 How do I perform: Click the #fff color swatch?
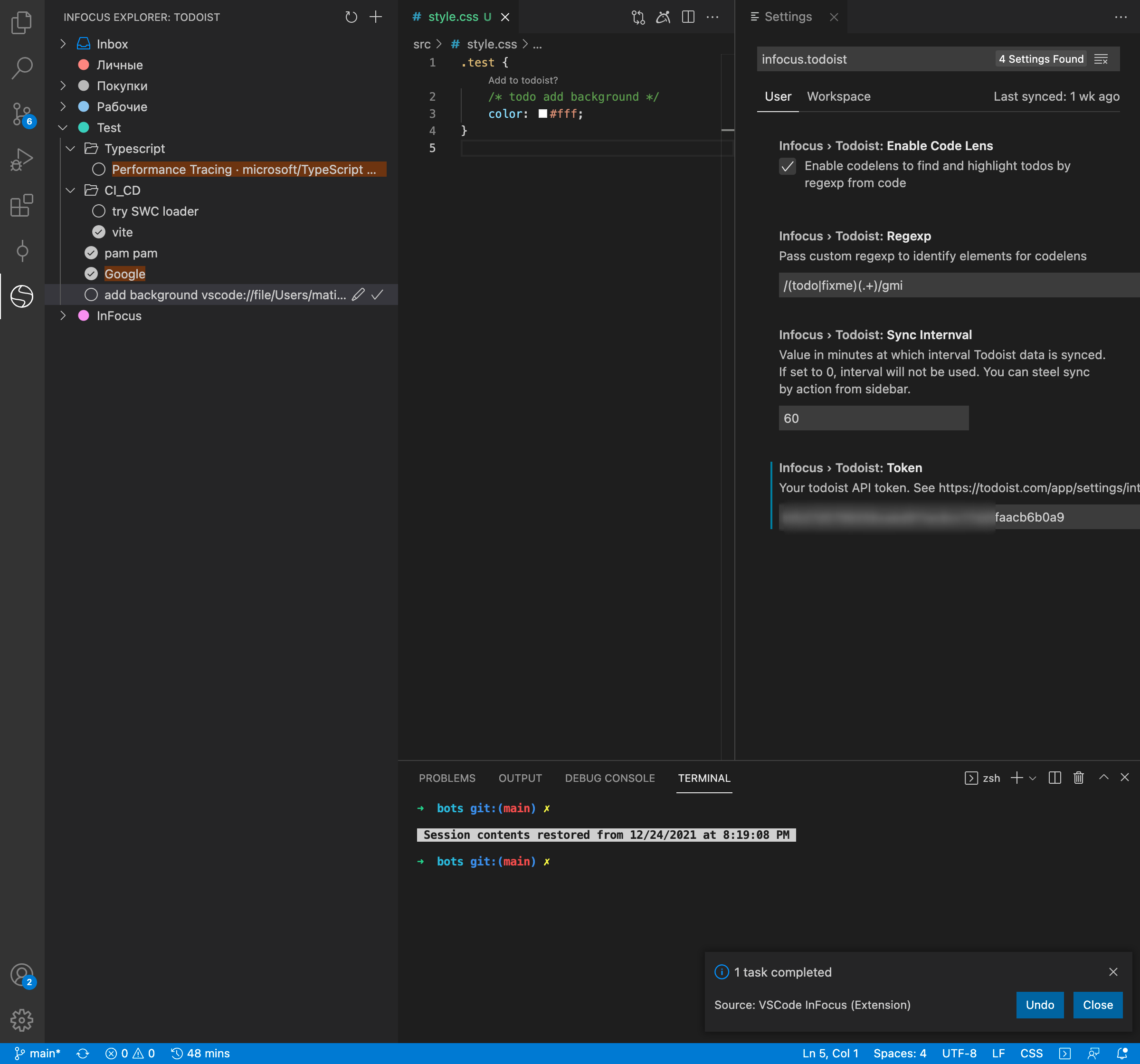(542, 114)
